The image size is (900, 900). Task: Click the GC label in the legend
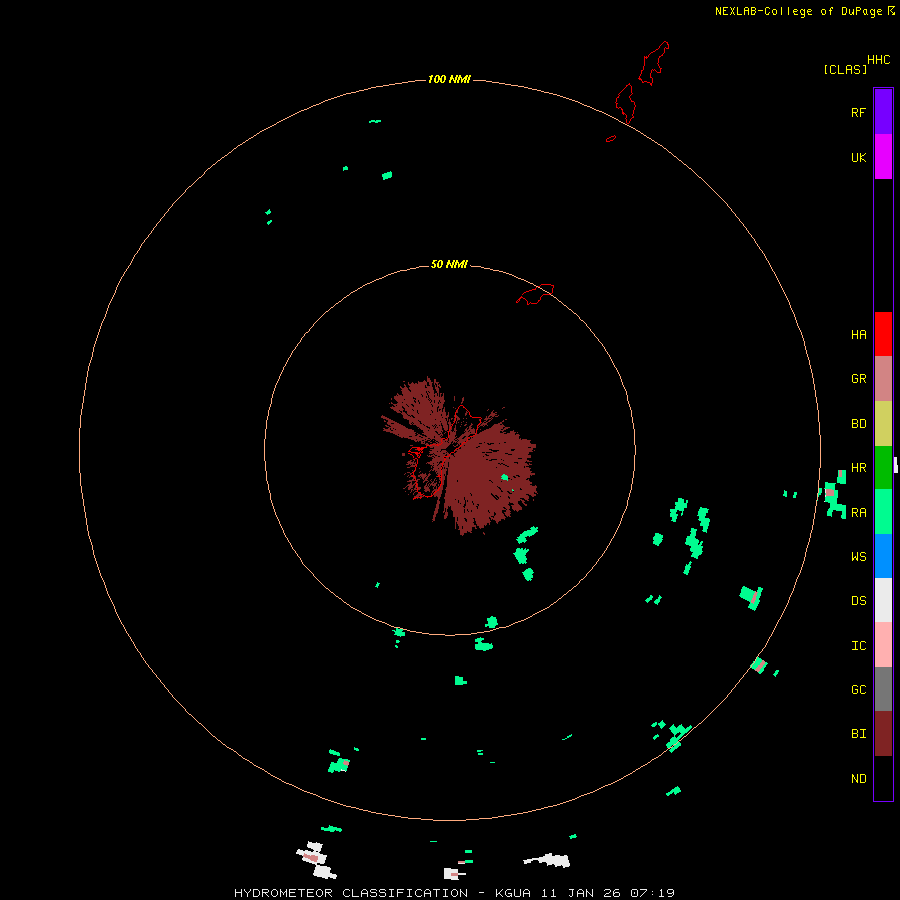(858, 690)
